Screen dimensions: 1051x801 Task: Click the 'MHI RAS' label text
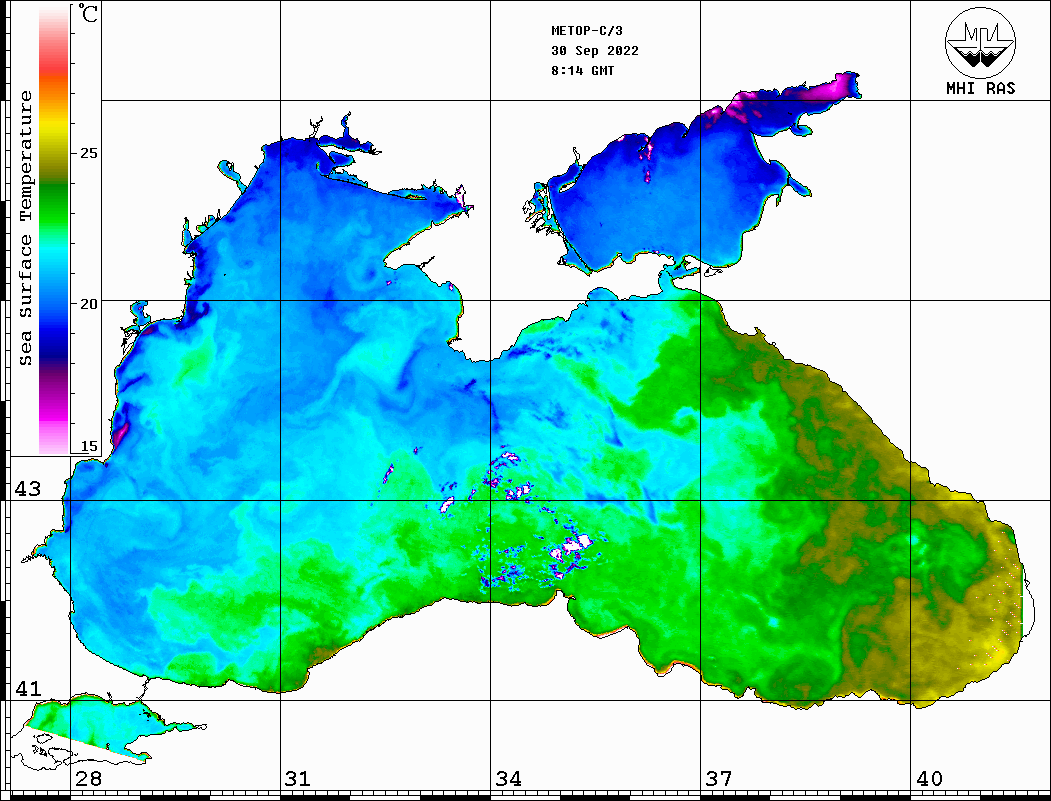click(x=981, y=88)
